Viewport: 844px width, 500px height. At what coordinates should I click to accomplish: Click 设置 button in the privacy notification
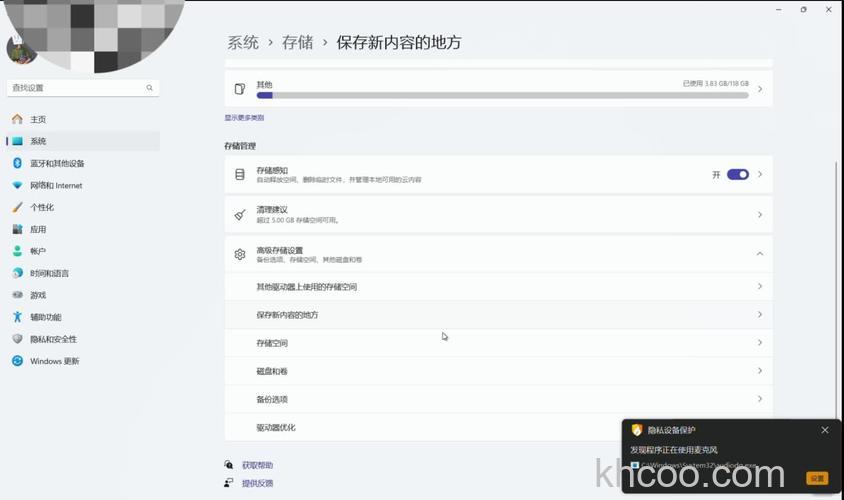tap(817, 478)
